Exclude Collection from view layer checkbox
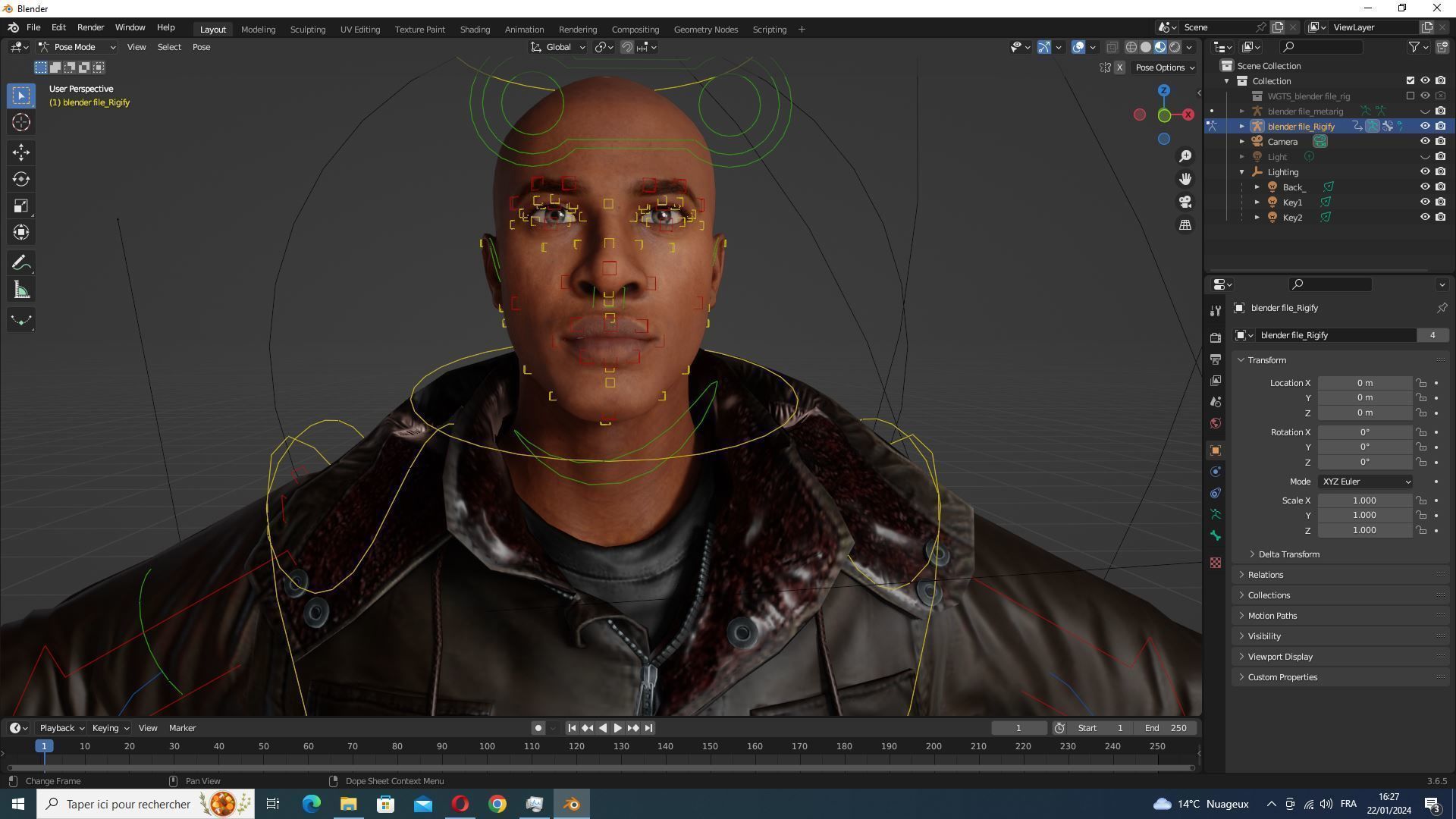The height and width of the screenshot is (819, 1456). pos(1410,80)
